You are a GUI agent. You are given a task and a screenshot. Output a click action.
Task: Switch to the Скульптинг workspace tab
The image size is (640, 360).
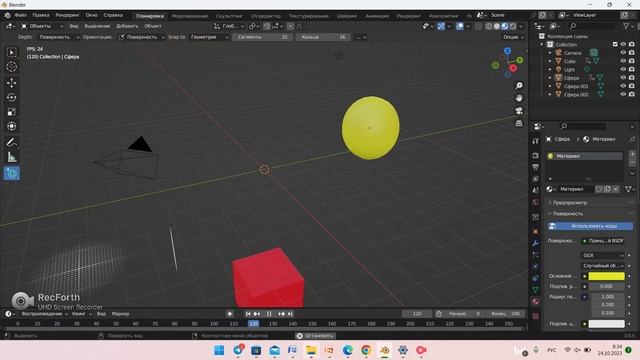point(229,16)
